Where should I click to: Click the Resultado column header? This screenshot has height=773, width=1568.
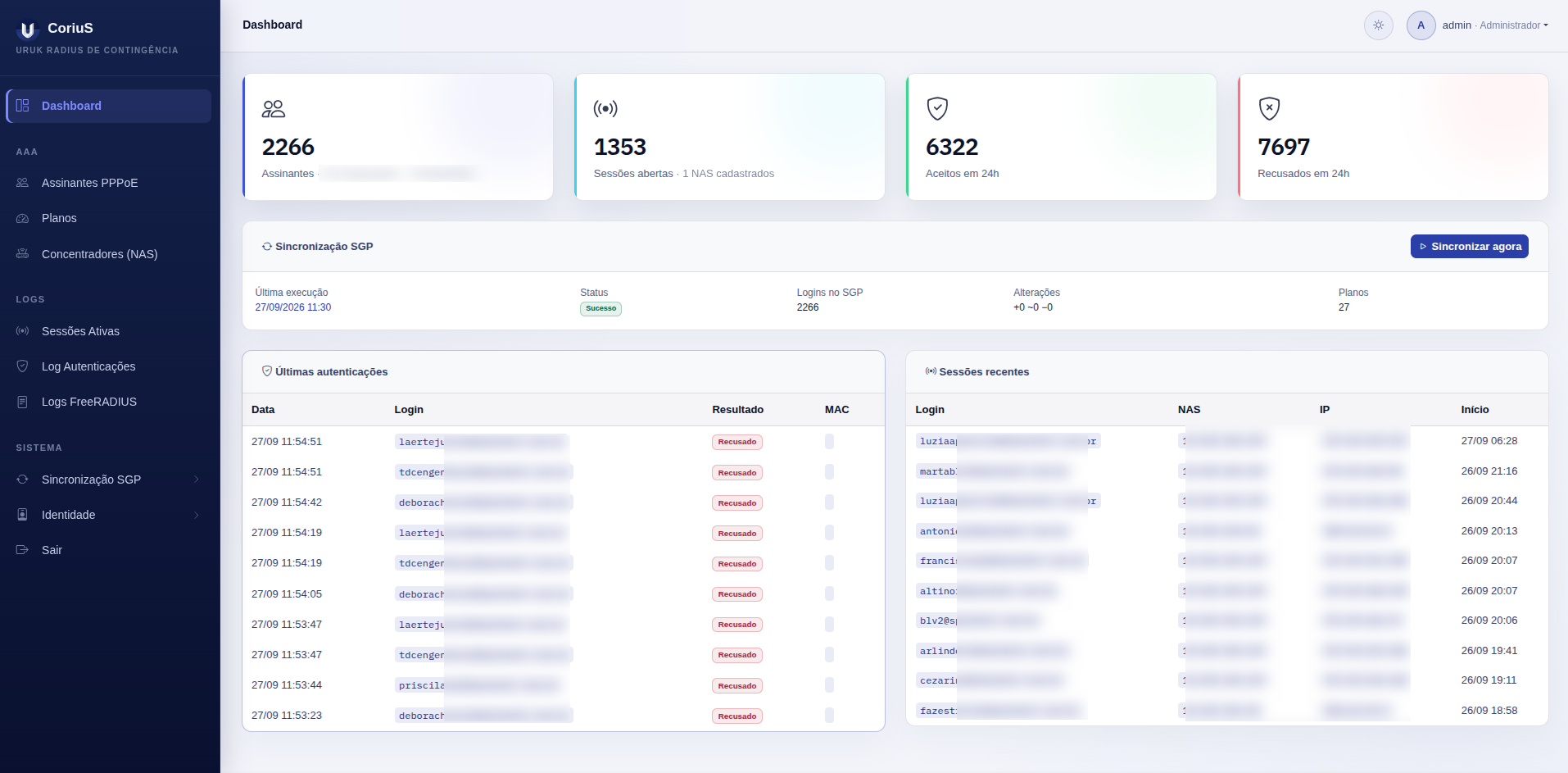pyautogui.click(x=738, y=410)
